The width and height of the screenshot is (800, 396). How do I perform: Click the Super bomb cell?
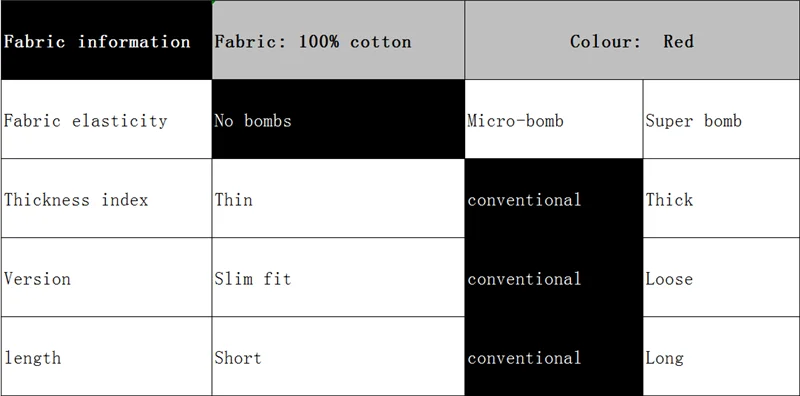point(721,119)
